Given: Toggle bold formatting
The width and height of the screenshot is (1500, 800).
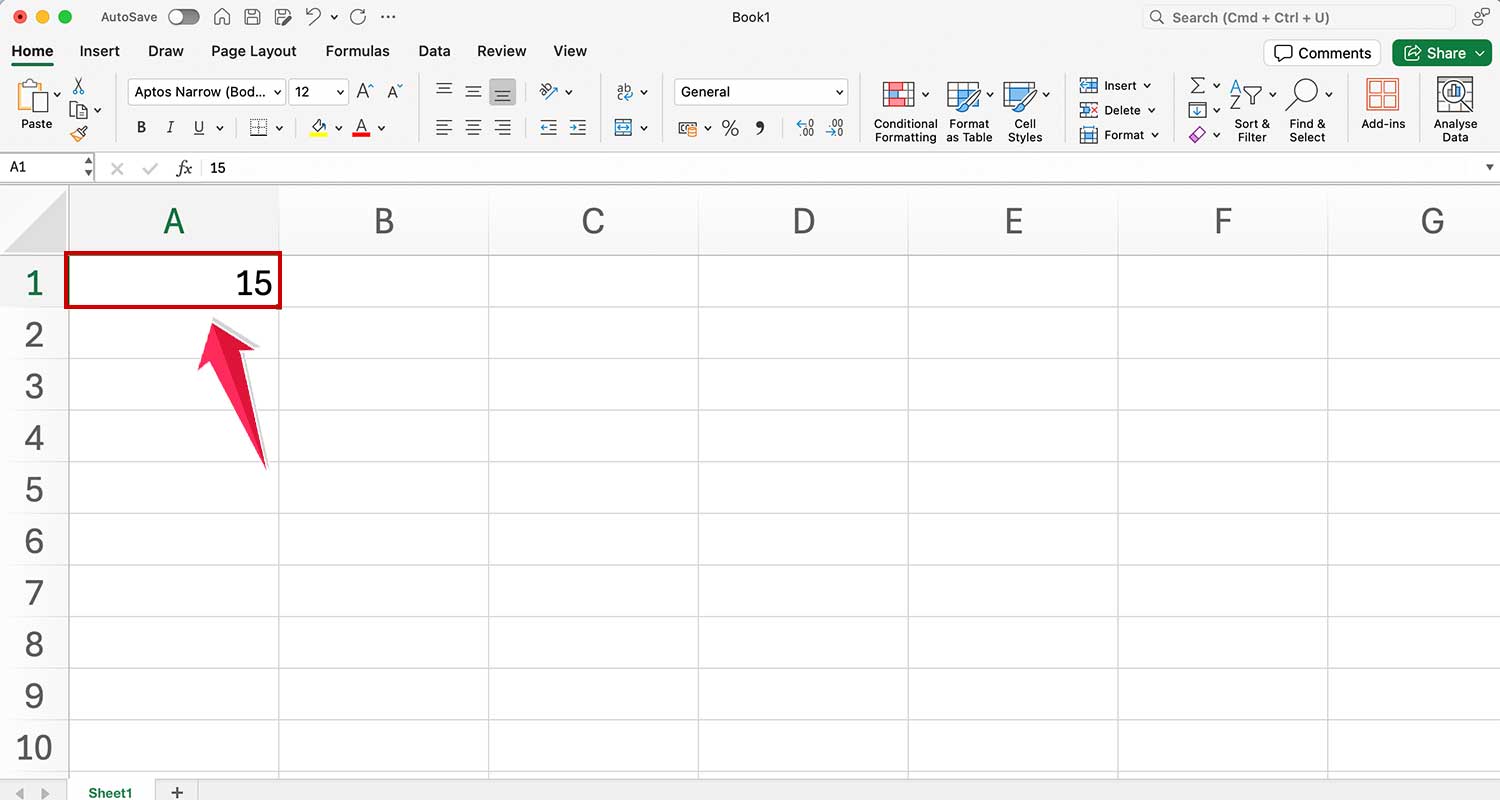Looking at the screenshot, I should click(x=141, y=128).
